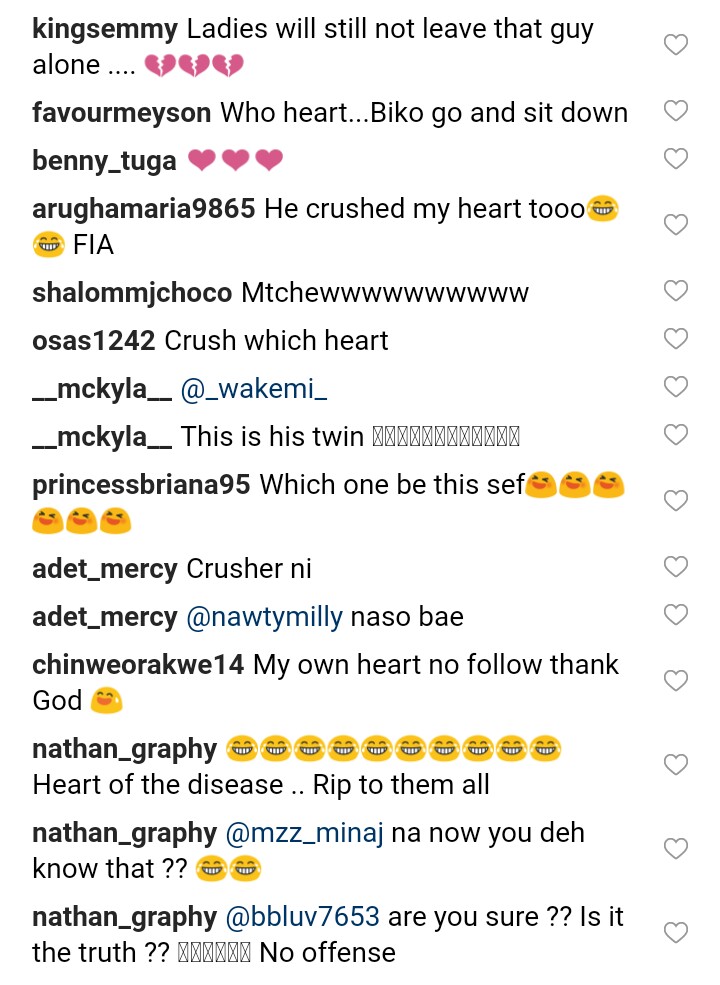720x985 pixels.
Task: Like kingsemmy's comment with the heart icon
Action: (x=676, y=45)
